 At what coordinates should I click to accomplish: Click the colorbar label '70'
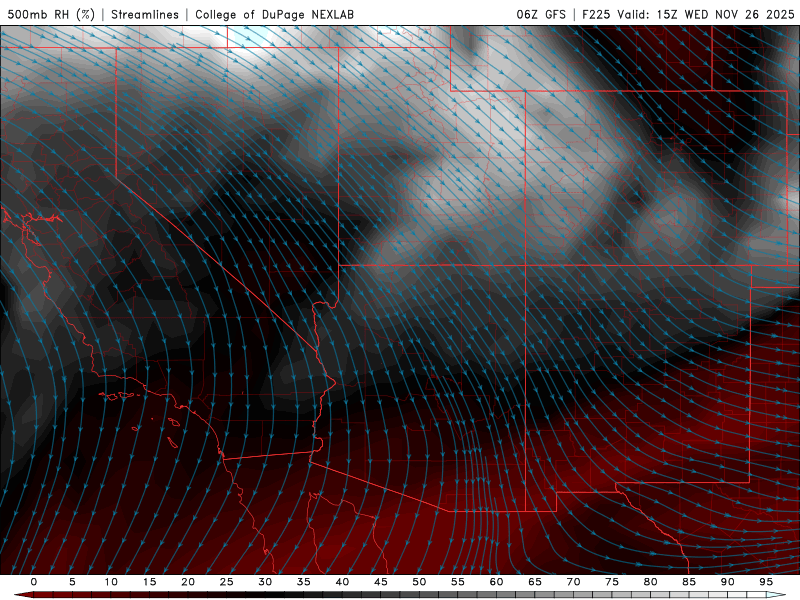point(573,582)
